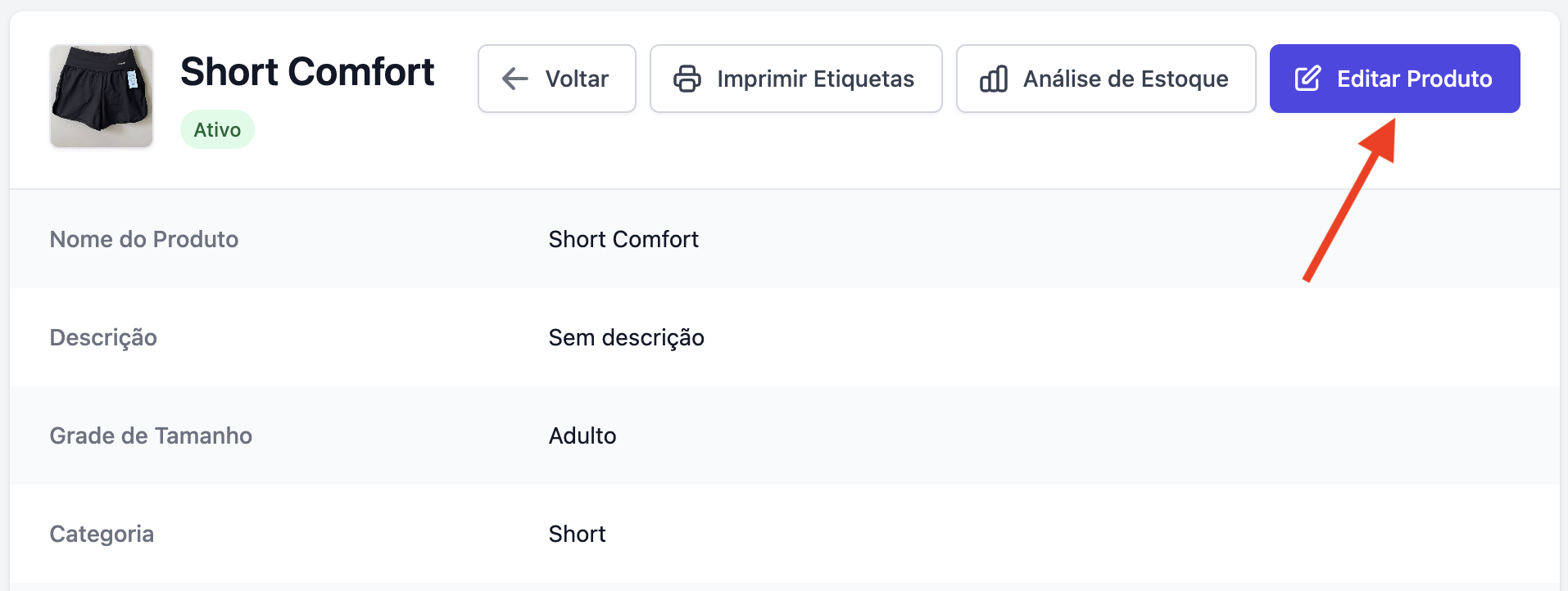Open the black shorts product thumbnail
The width and height of the screenshot is (1568, 591).
(102, 97)
